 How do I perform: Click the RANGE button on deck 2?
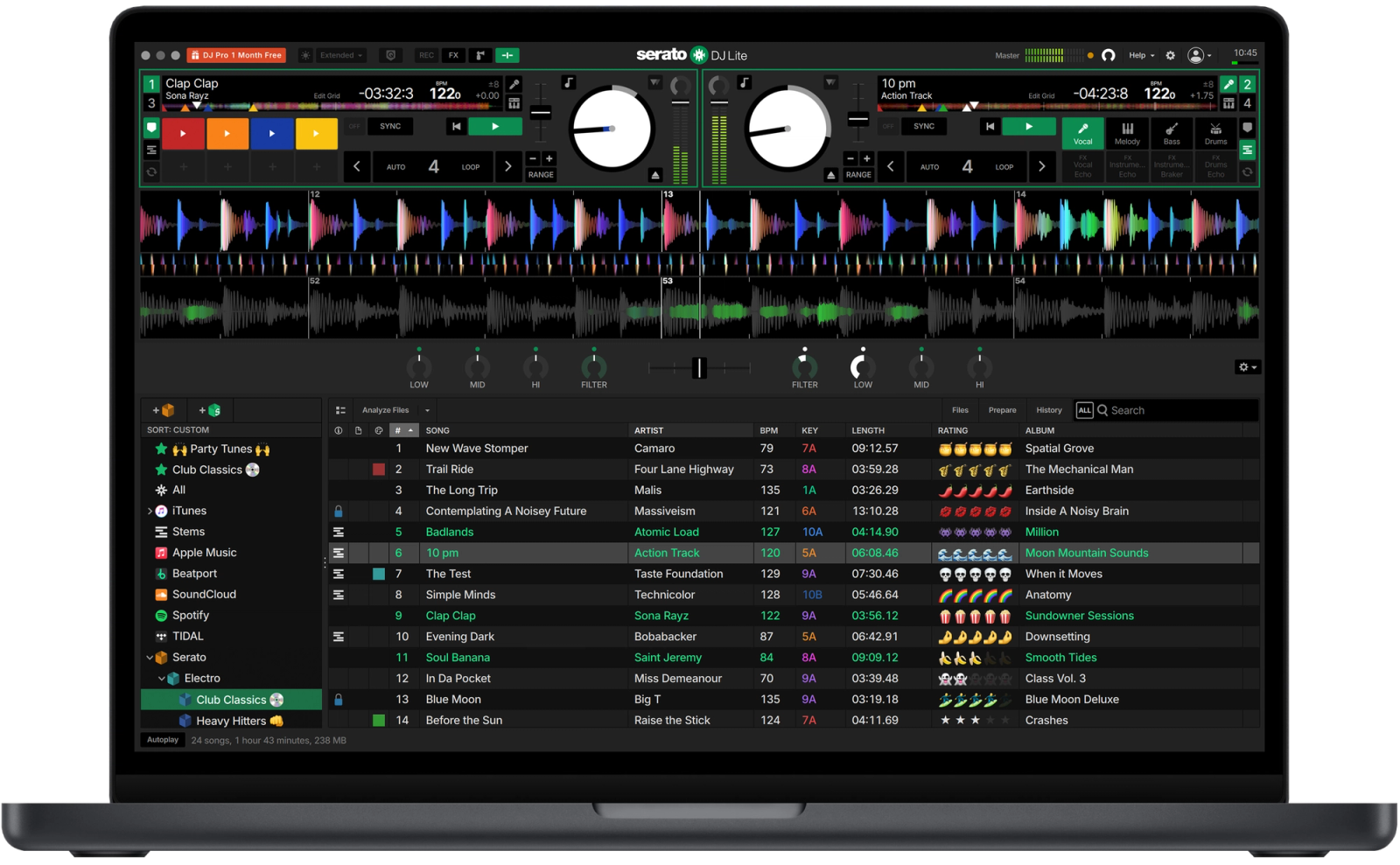click(858, 175)
